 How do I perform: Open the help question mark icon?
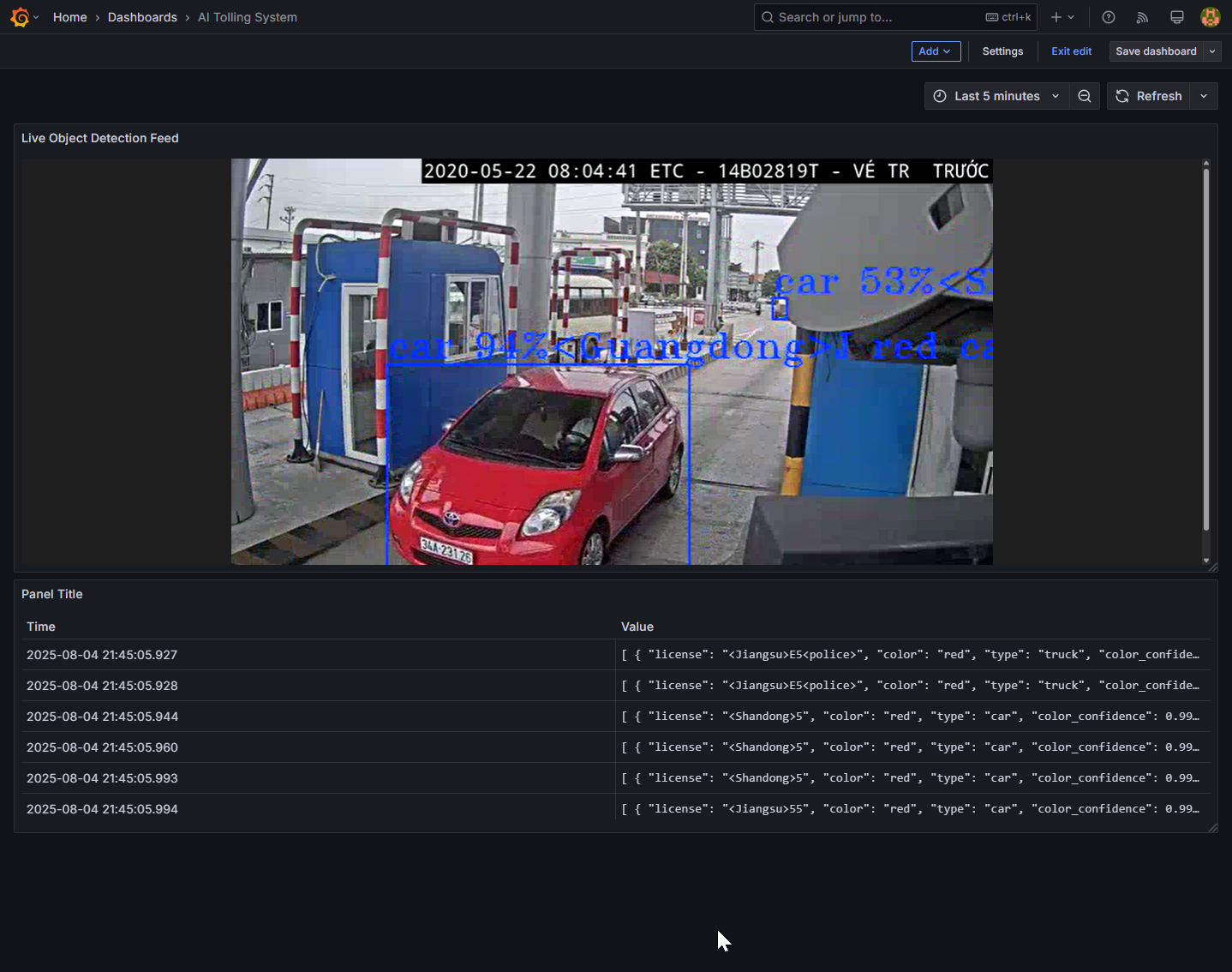coord(1108,17)
